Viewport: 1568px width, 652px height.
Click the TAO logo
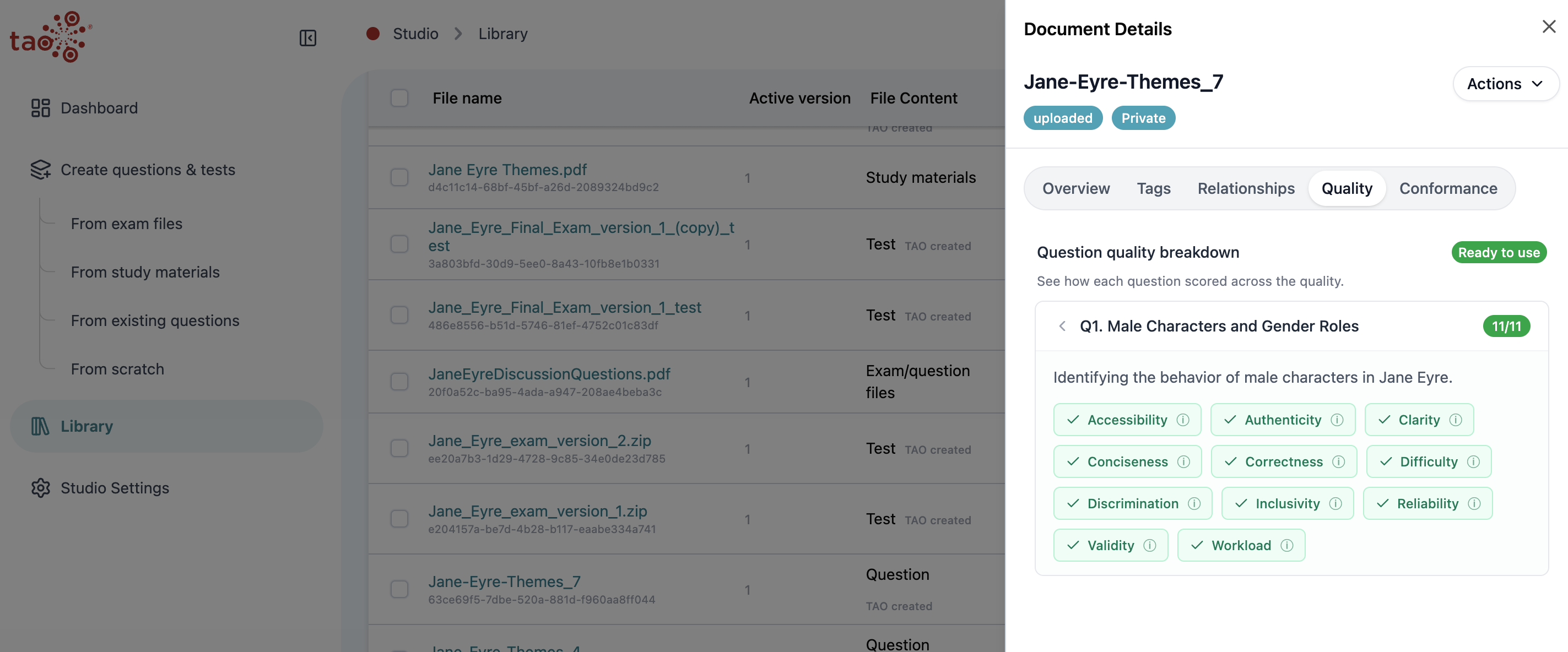pyautogui.click(x=51, y=36)
